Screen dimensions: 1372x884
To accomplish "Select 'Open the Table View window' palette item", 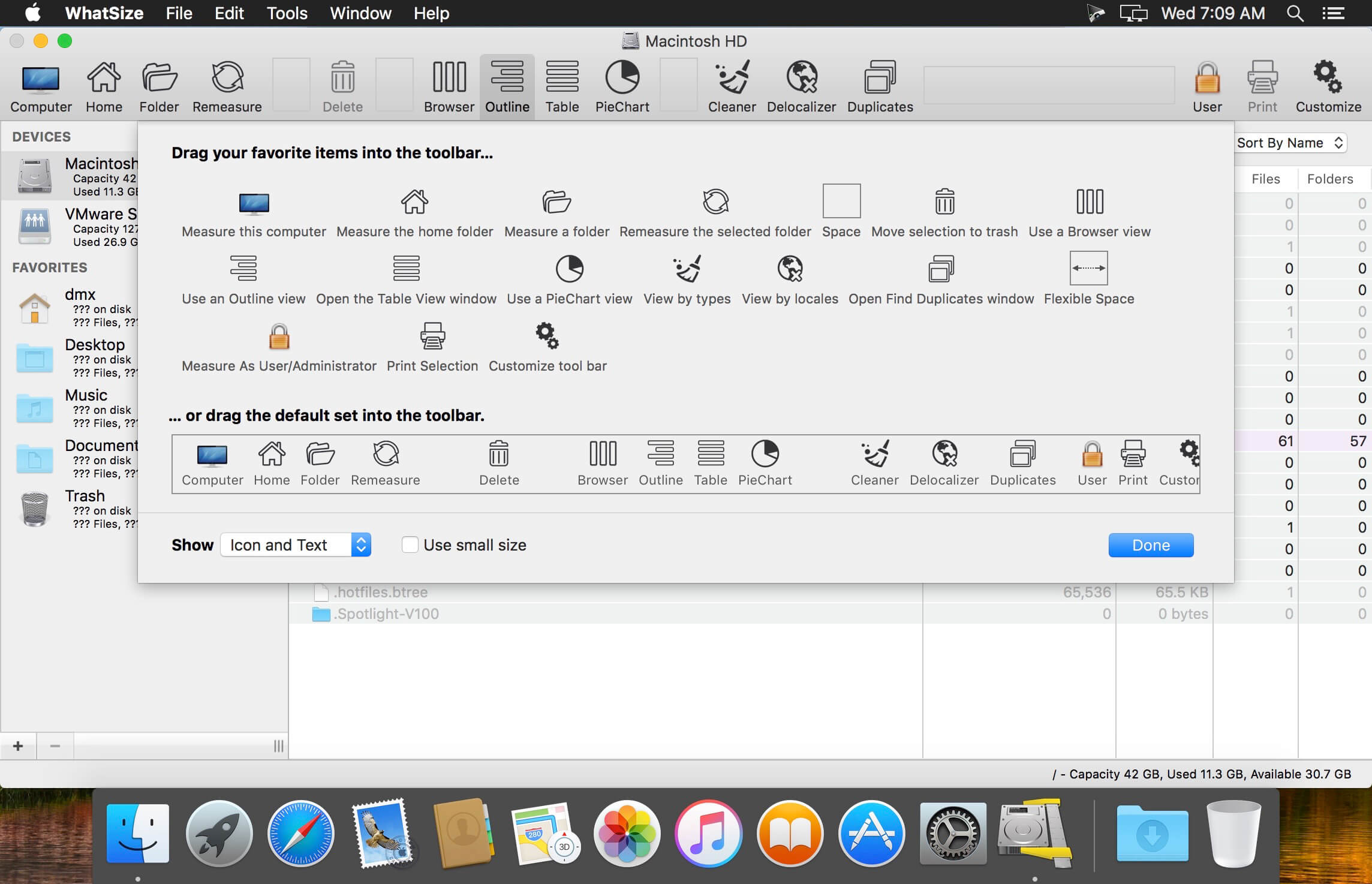I will click(406, 280).
